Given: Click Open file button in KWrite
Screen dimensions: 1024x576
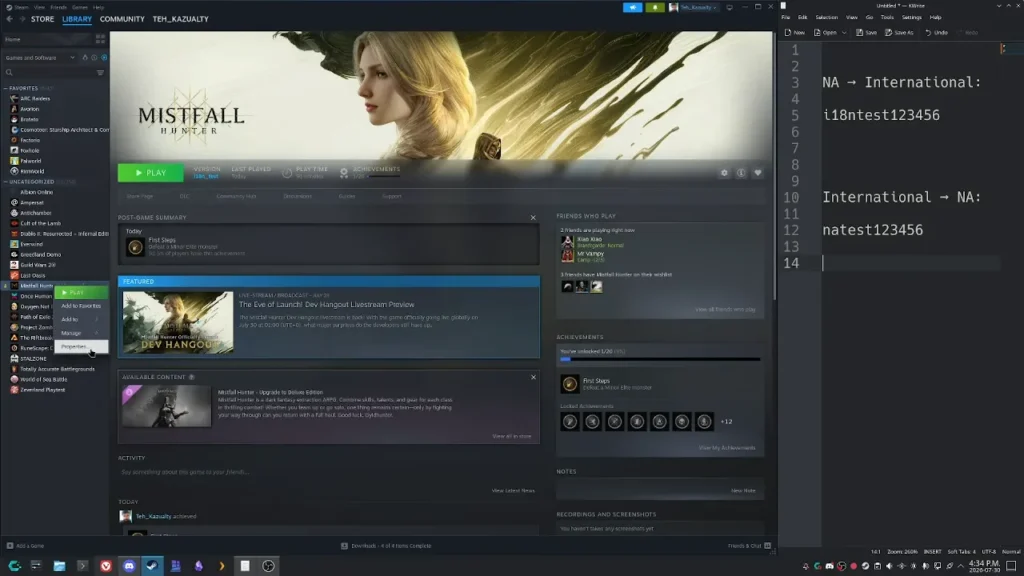Looking at the screenshot, I should (825, 33).
